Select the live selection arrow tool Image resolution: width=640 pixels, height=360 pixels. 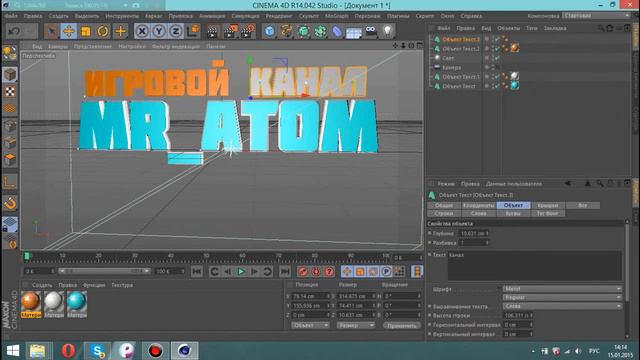coord(51,31)
